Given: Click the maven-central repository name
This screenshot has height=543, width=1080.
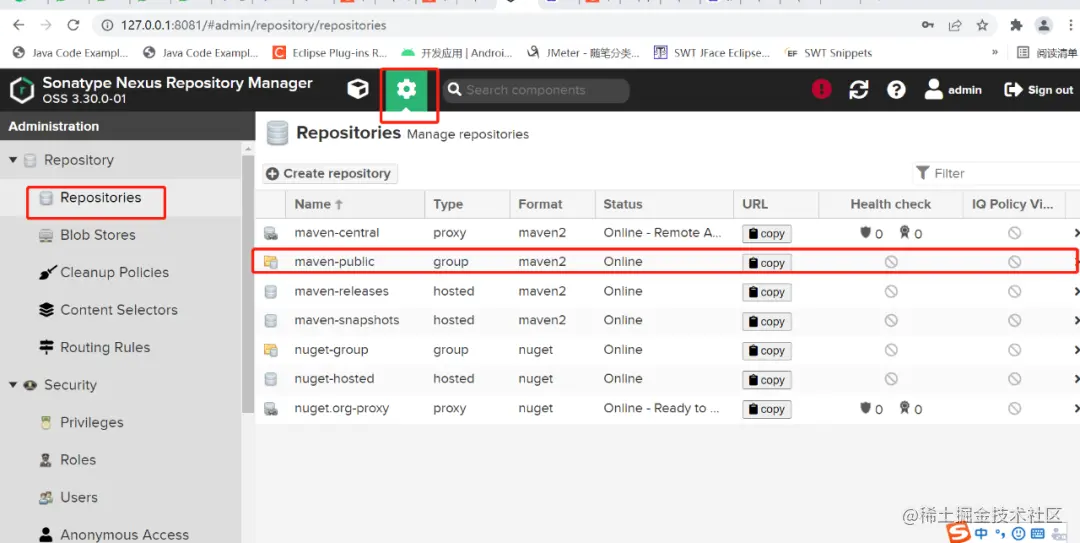Looking at the screenshot, I should point(337,233).
